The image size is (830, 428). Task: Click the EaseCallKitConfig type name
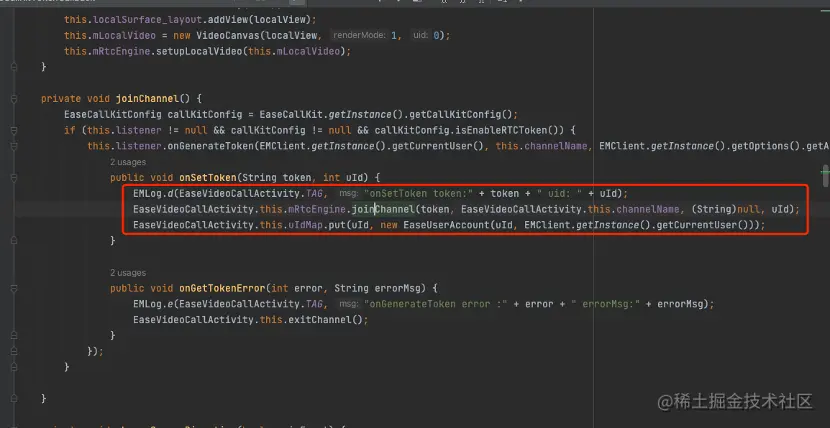[x=113, y=114]
